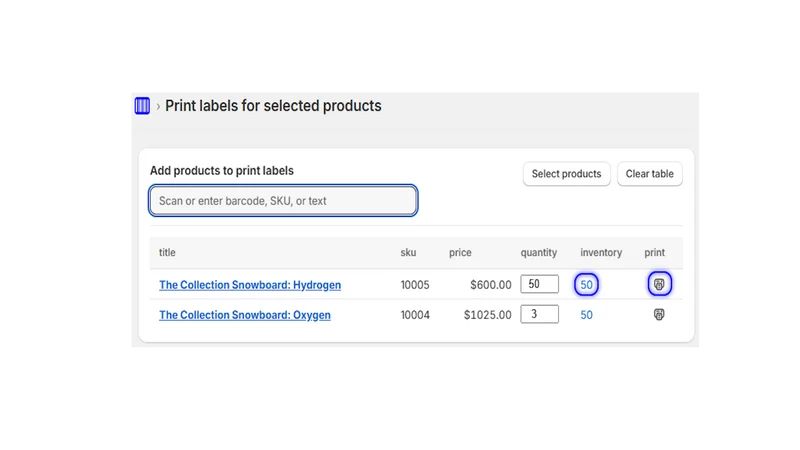Click inventory value 50 for Oxygen
Viewport: 800px width, 450px height.
coord(586,315)
